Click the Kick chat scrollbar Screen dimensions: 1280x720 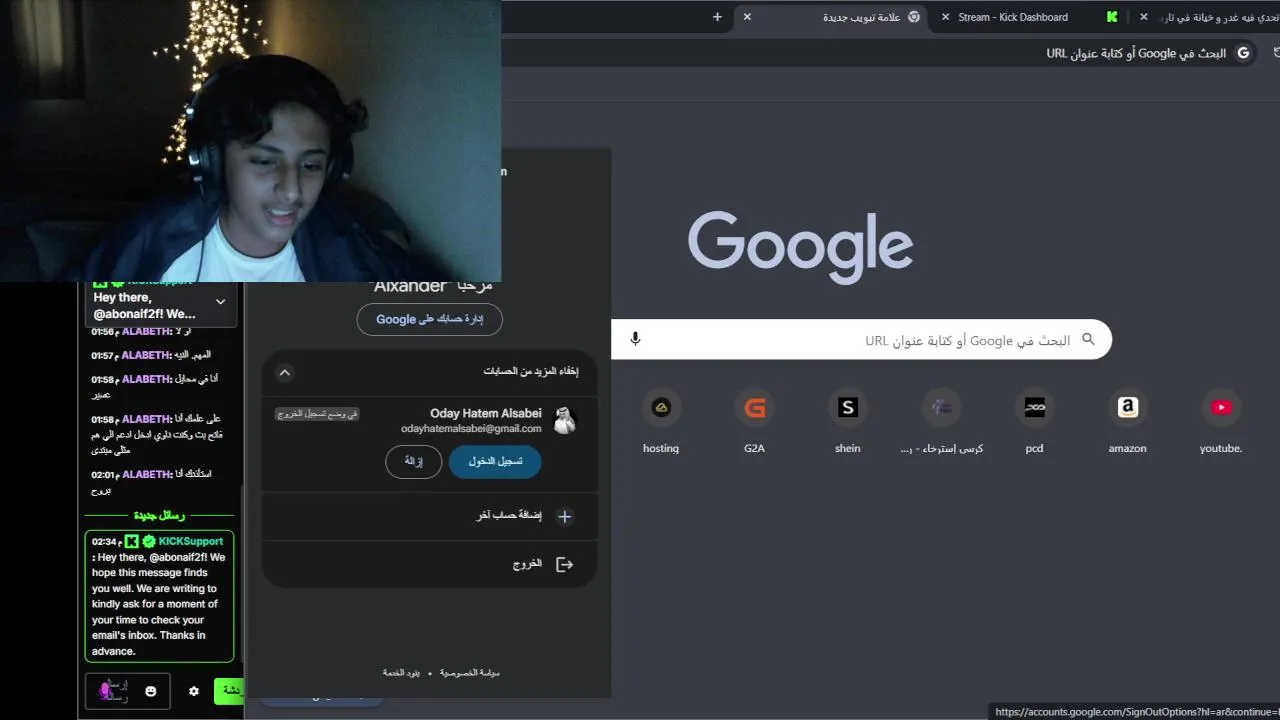coord(241,575)
